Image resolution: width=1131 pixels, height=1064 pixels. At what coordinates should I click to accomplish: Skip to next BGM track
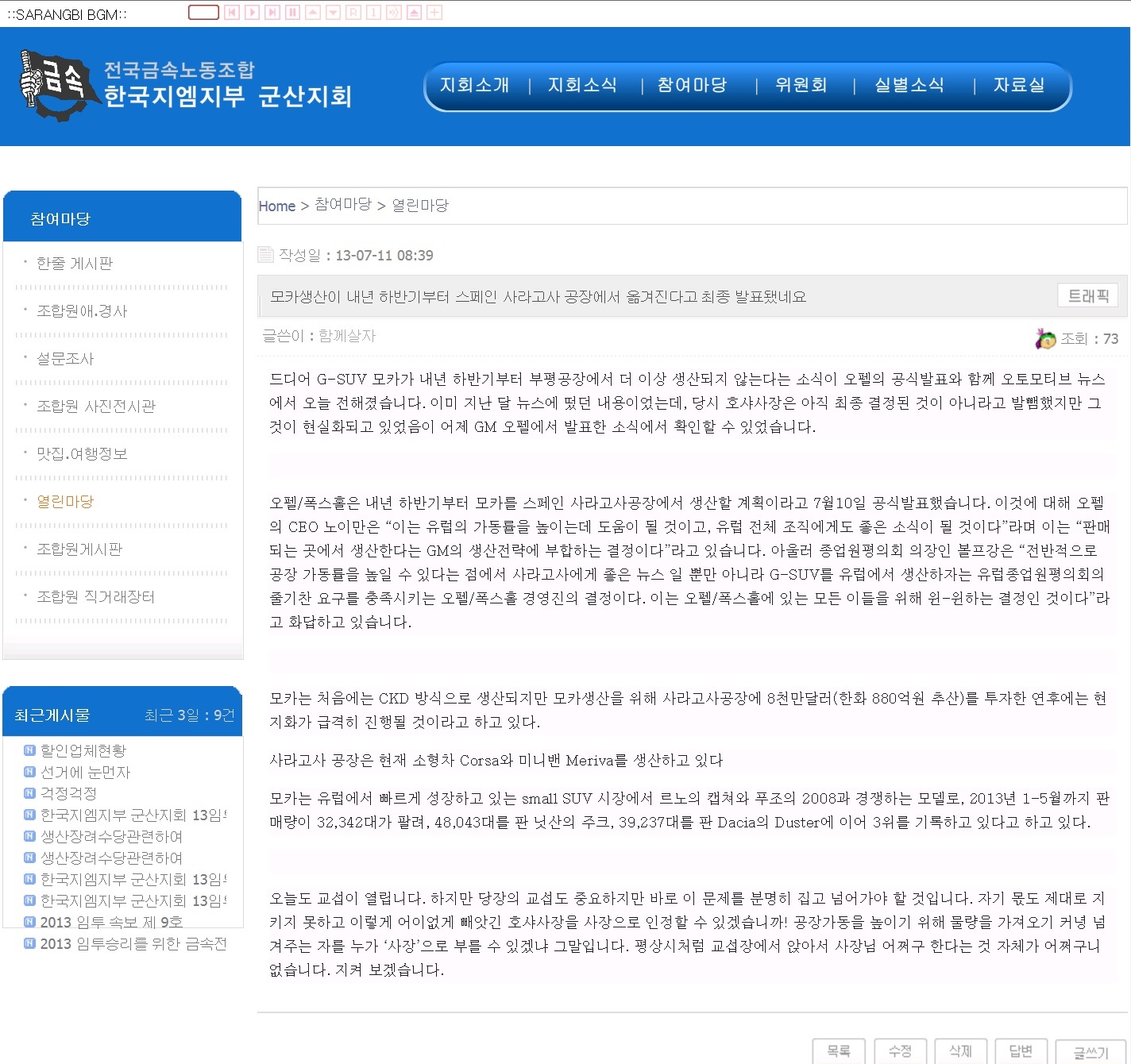click(272, 12)
